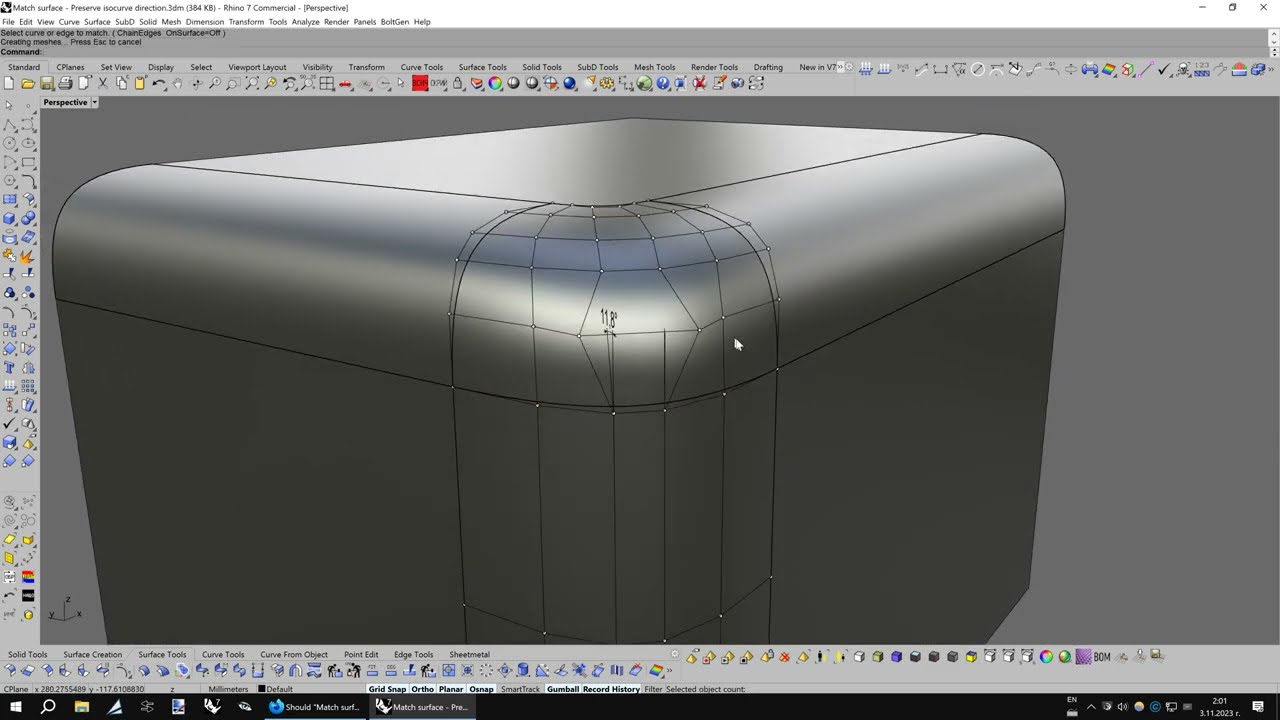The width and height of the screenshot is (1280, 720).
Task: Cut selection with the scissors icon
Action: [102, 84]
